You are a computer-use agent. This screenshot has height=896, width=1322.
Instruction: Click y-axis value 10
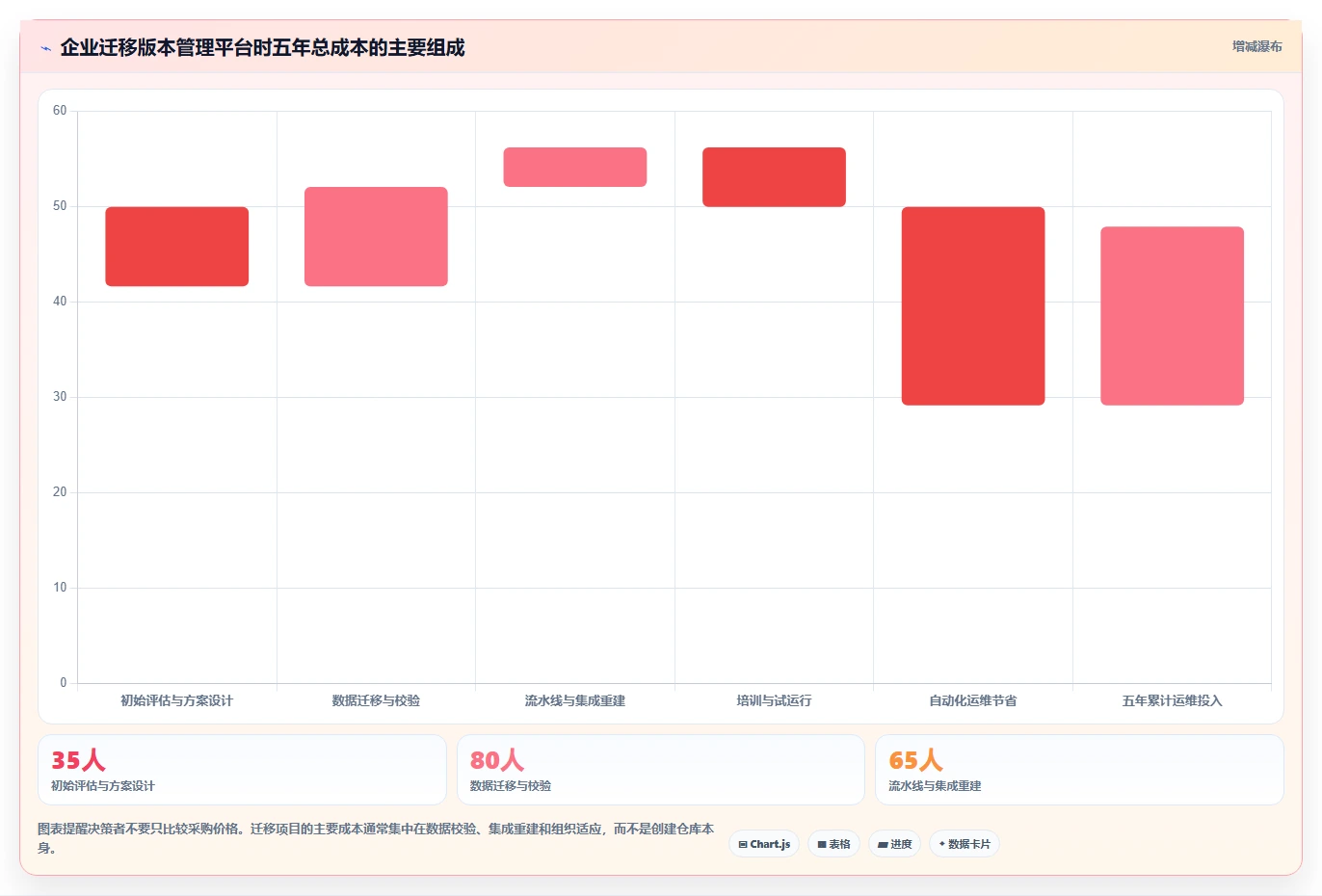tap(60, 588)
